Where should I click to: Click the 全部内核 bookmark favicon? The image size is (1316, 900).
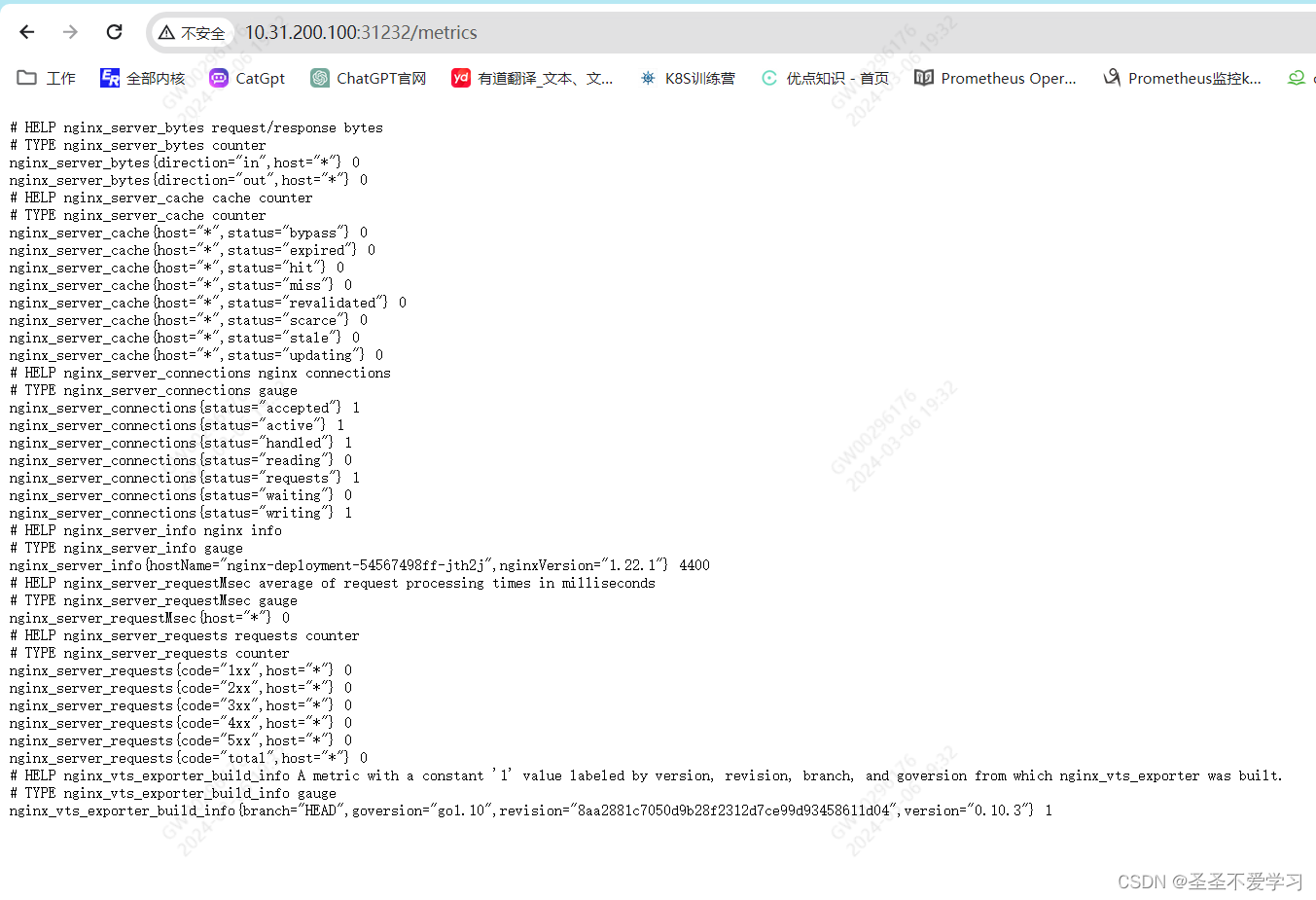tap(110, 78)
